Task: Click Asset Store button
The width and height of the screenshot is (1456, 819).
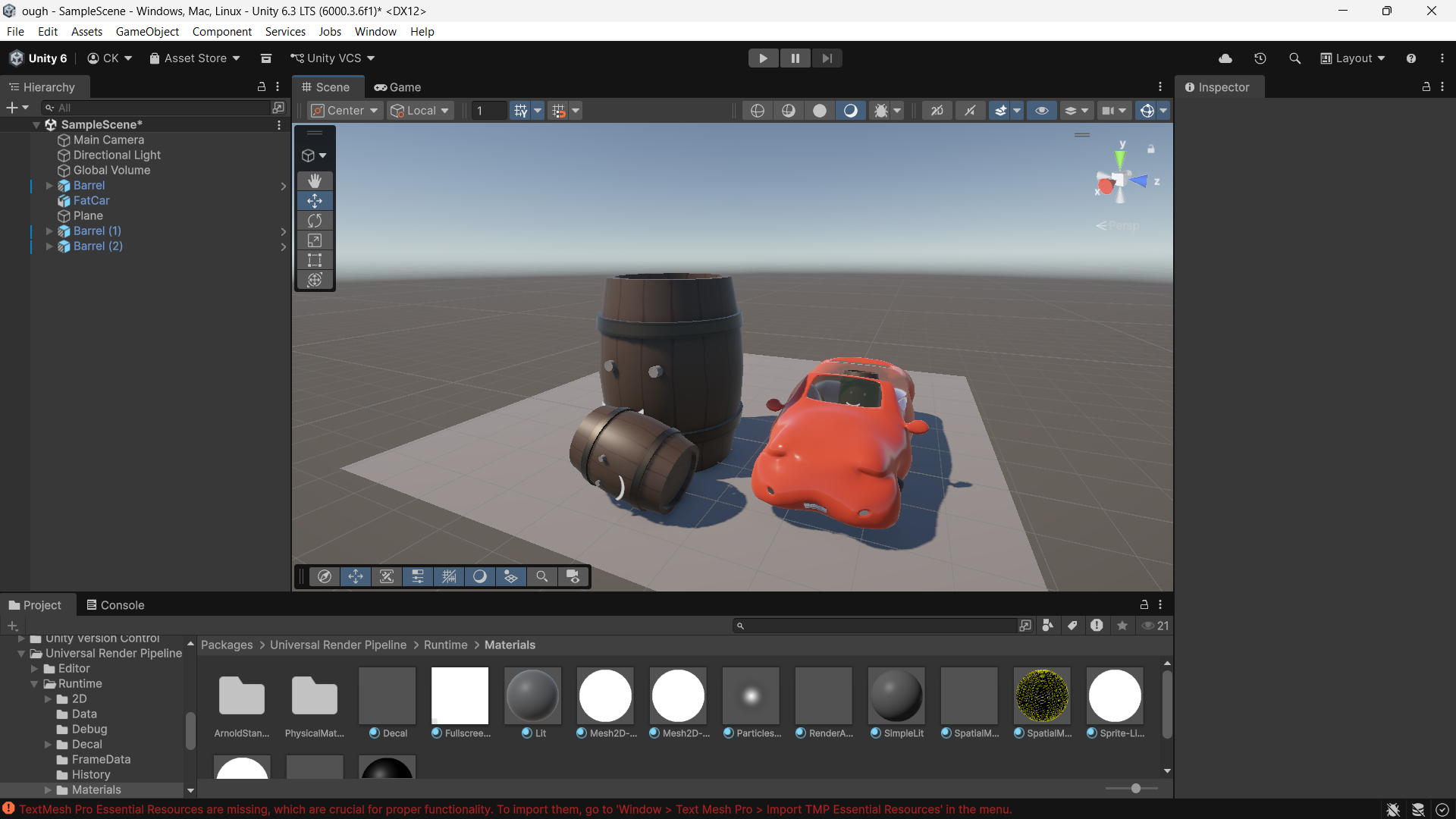Action: pyautogui.click(x=195, y=58)
